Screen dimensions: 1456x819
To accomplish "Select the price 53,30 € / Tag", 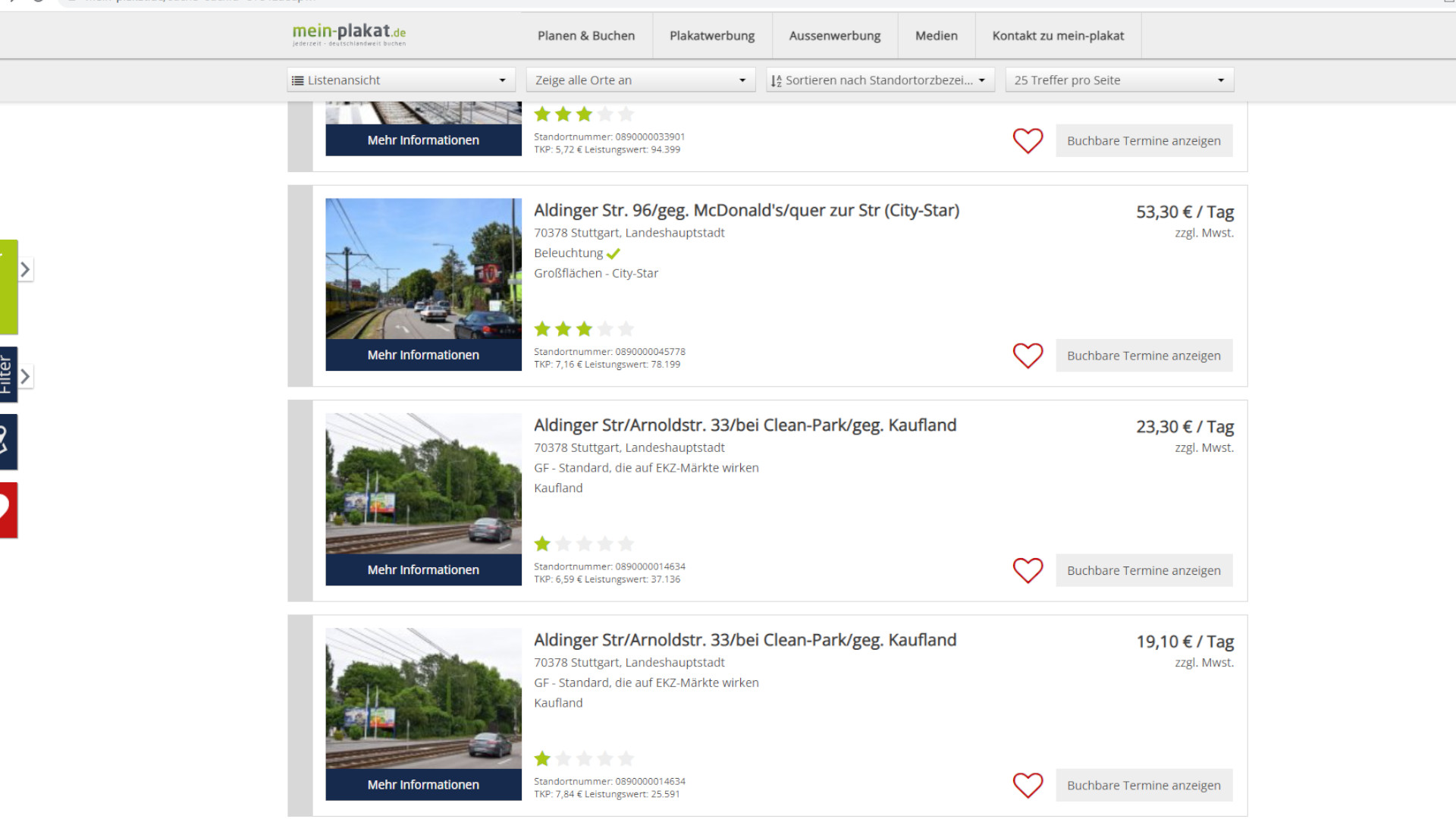I will click(1185, 212).
